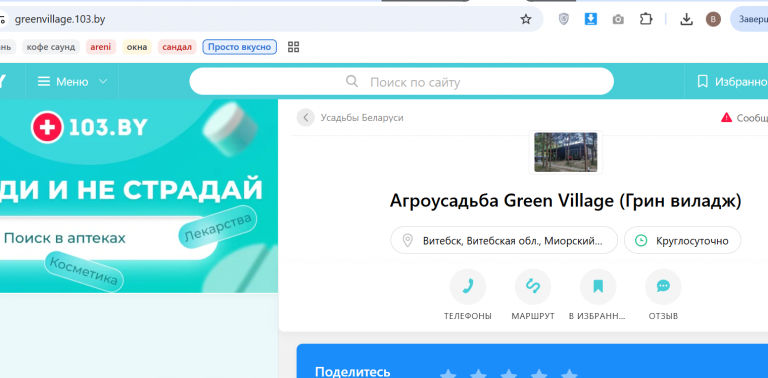Open the profile avatar 'B'
The width and height of the screenshot is (768, 378).
pyautogui.click(x=713, y=19)
